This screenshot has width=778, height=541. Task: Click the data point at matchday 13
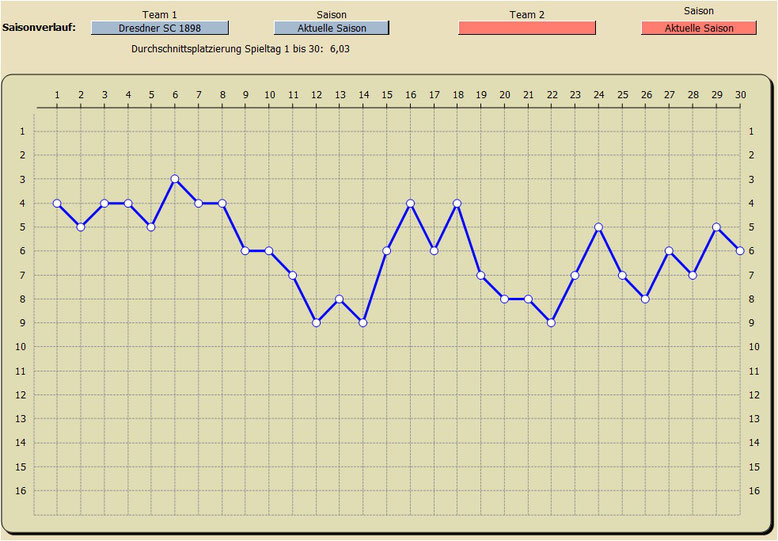click(x=339, y=299)
